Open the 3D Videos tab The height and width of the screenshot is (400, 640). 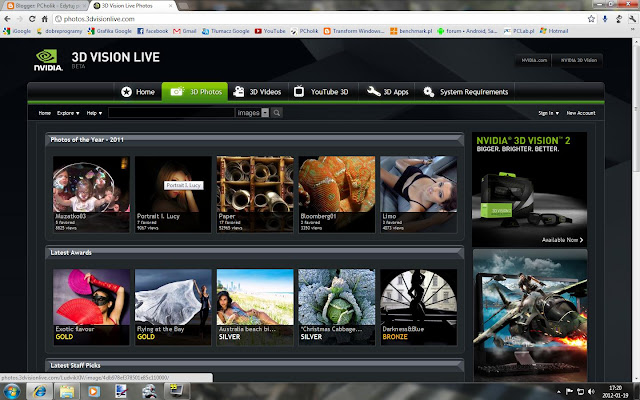pyautogui.click(x=257, y=92)
